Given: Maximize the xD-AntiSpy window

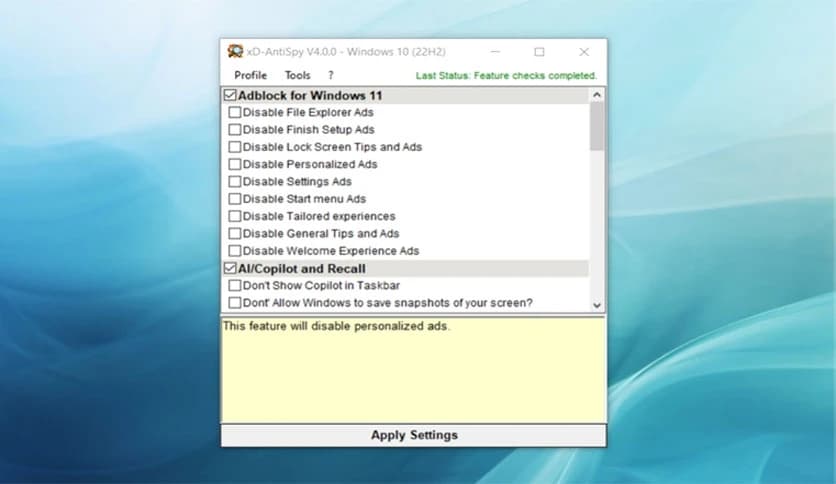Looking at the screenshot, I should tap(540, 52).
